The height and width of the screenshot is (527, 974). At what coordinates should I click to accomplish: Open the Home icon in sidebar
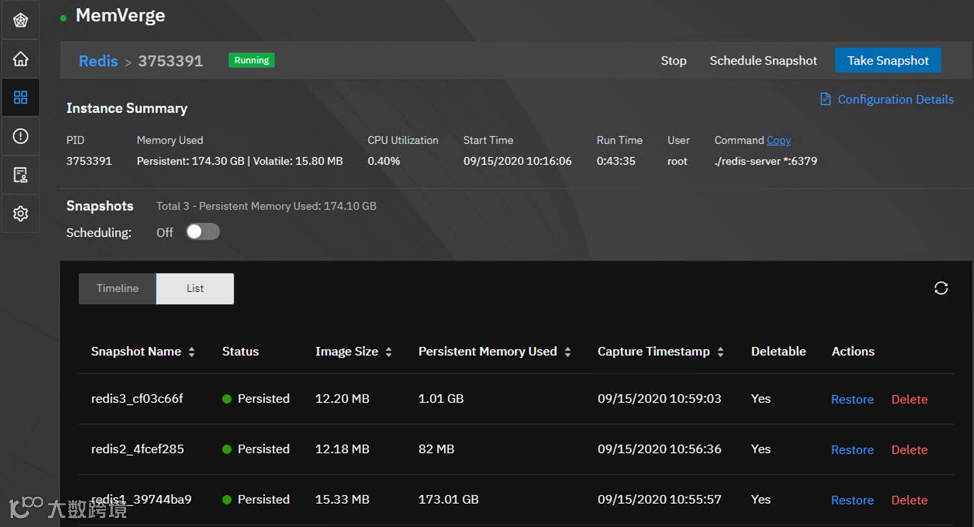click(x=20, y=59)
